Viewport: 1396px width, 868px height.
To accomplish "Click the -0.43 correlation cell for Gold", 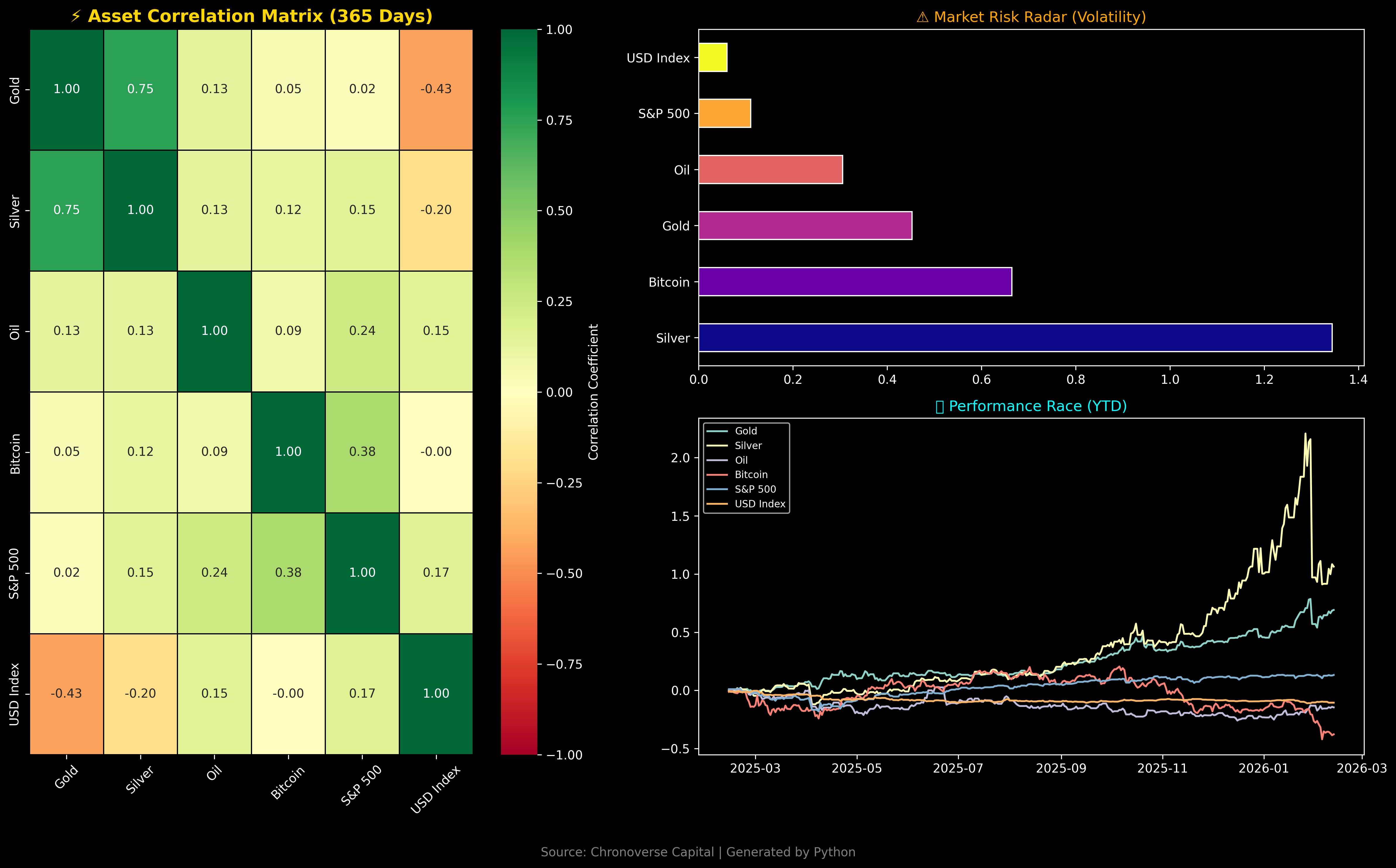I will (x=436, y=89).
